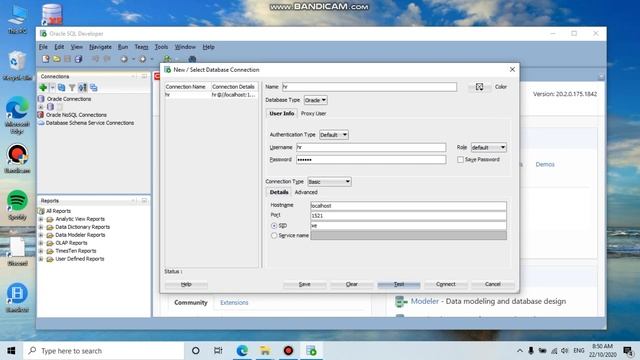Open Recycle Bin desktop icon
Screen dimensions: 640x360
(x=17, y=66)
